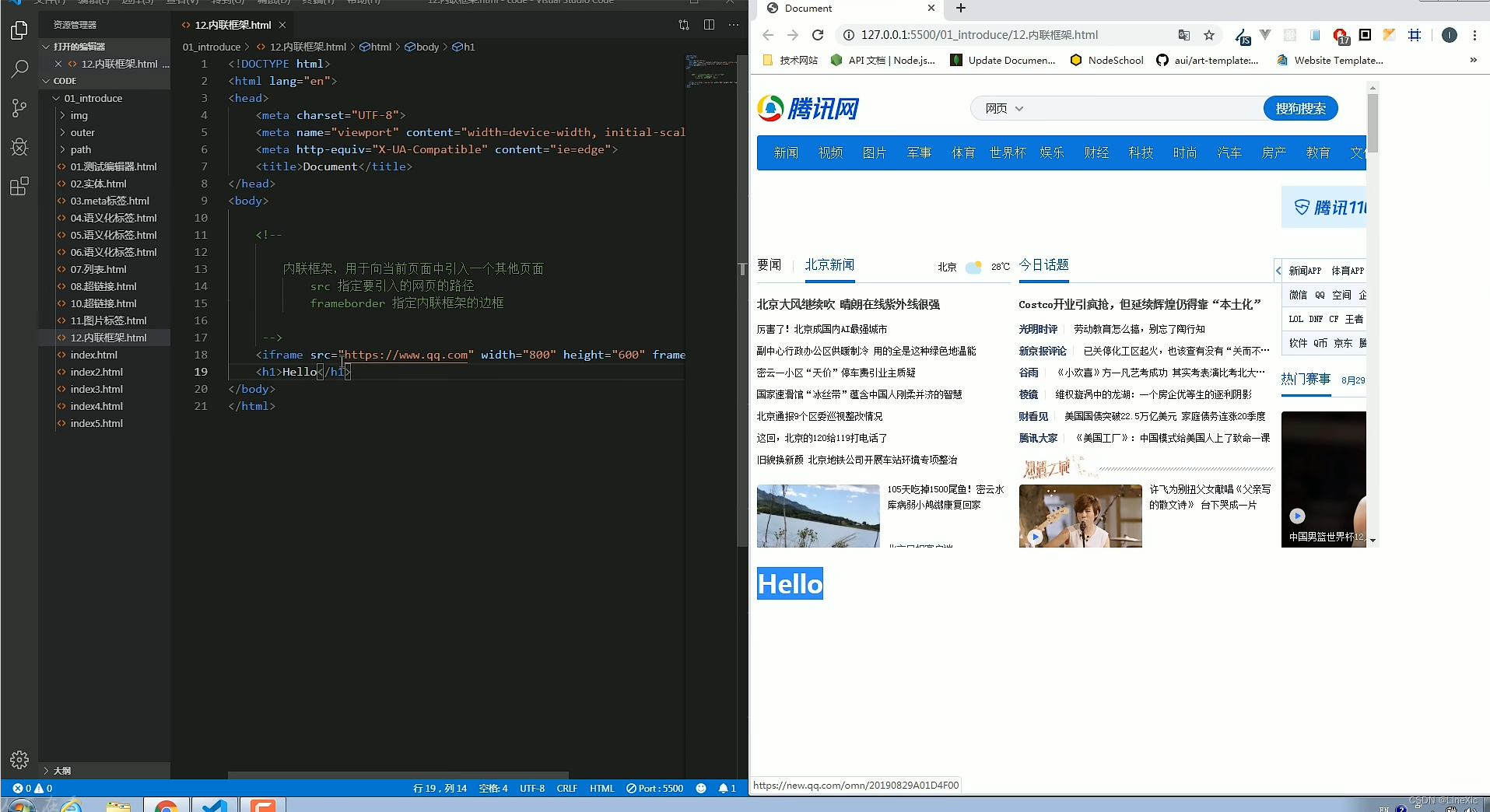This screenshot has height=812, width=1490.
Task: Open the Search view in activity bar
Action: [19, 68]
